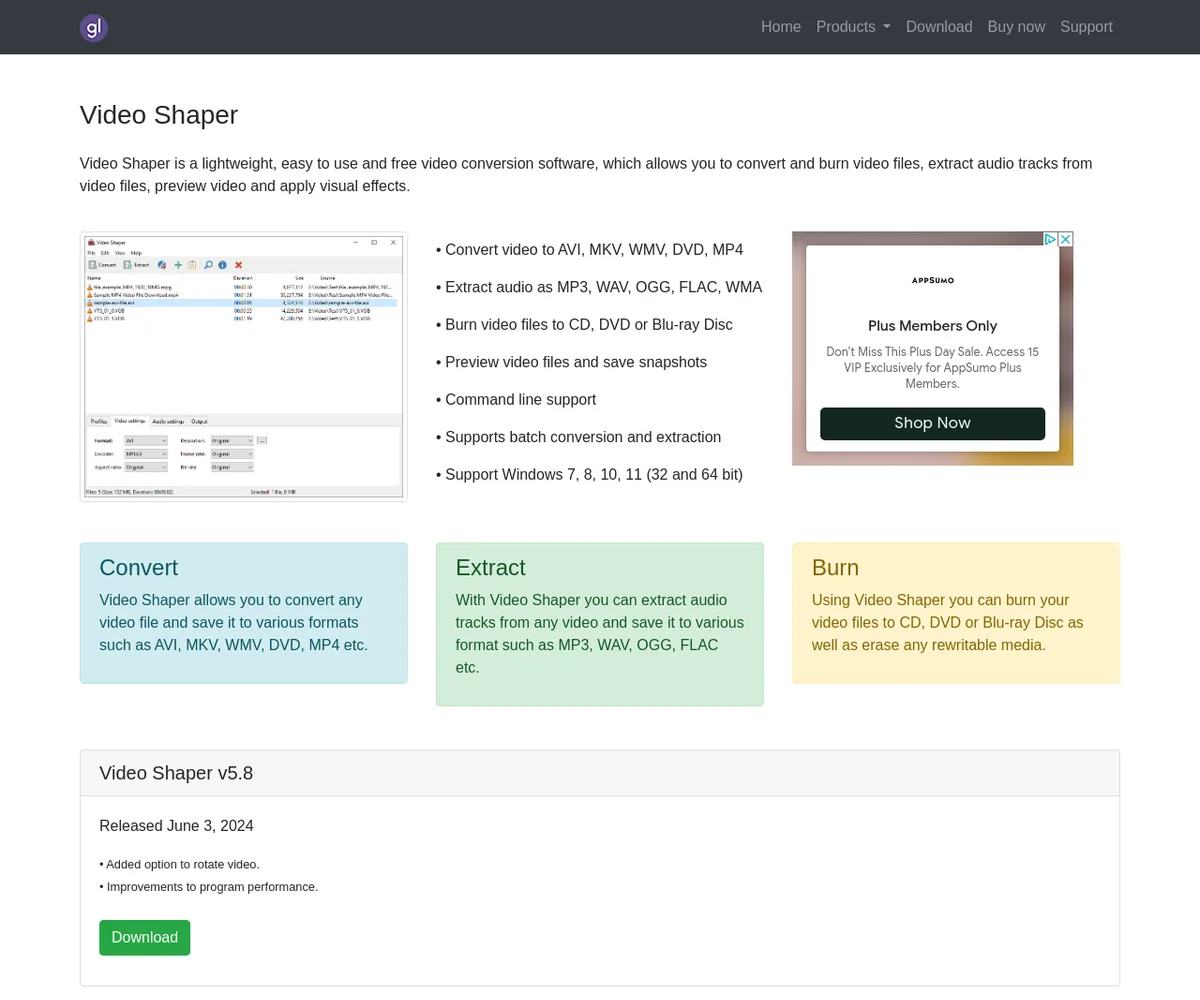Click the blue info icon in screenshot toolbar
This screenshot has width=1200, height=1000.
(222, 265)
